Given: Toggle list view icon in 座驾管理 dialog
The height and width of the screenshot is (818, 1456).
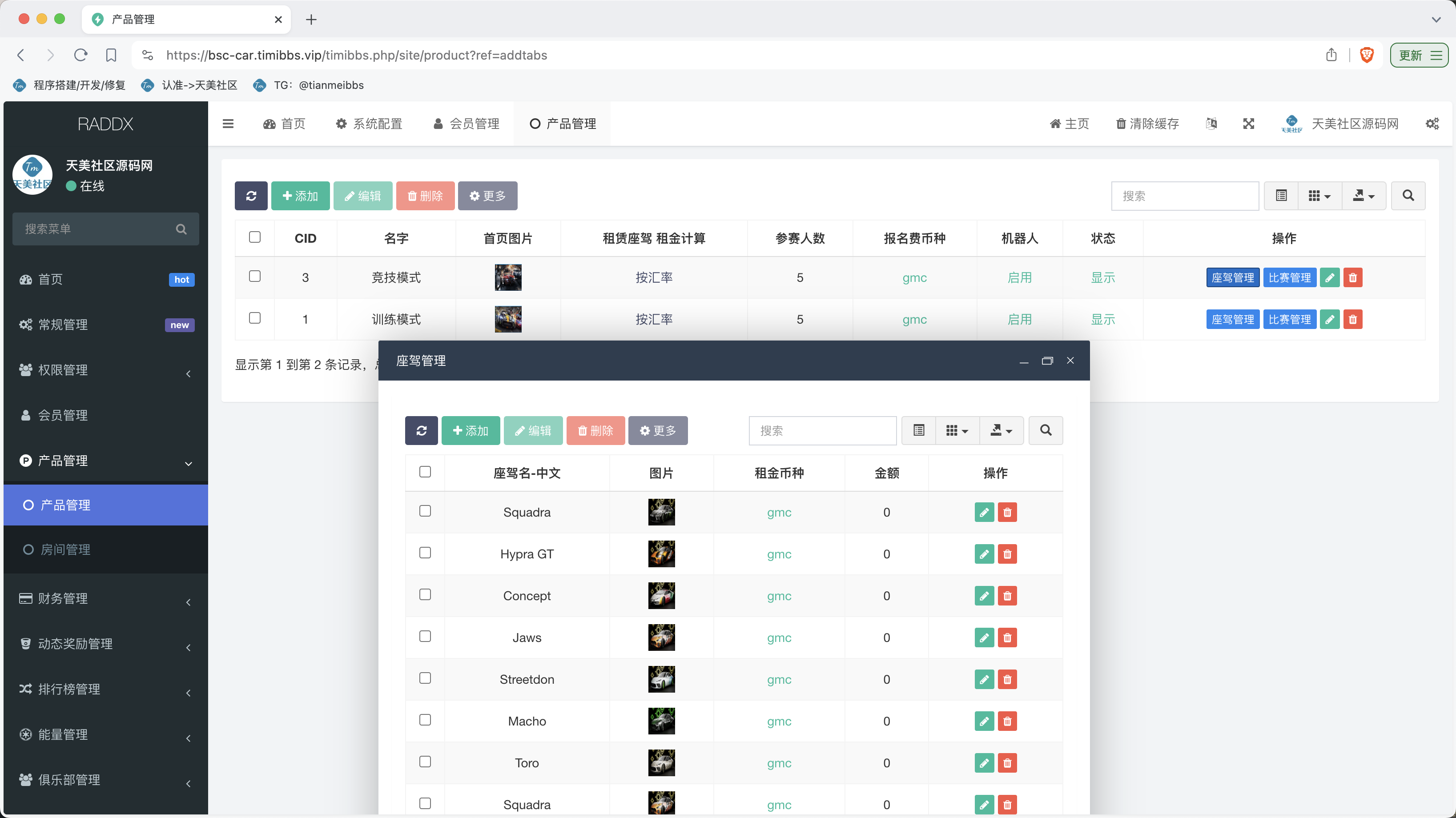Looking at the screenshot, I should [919, 430].
